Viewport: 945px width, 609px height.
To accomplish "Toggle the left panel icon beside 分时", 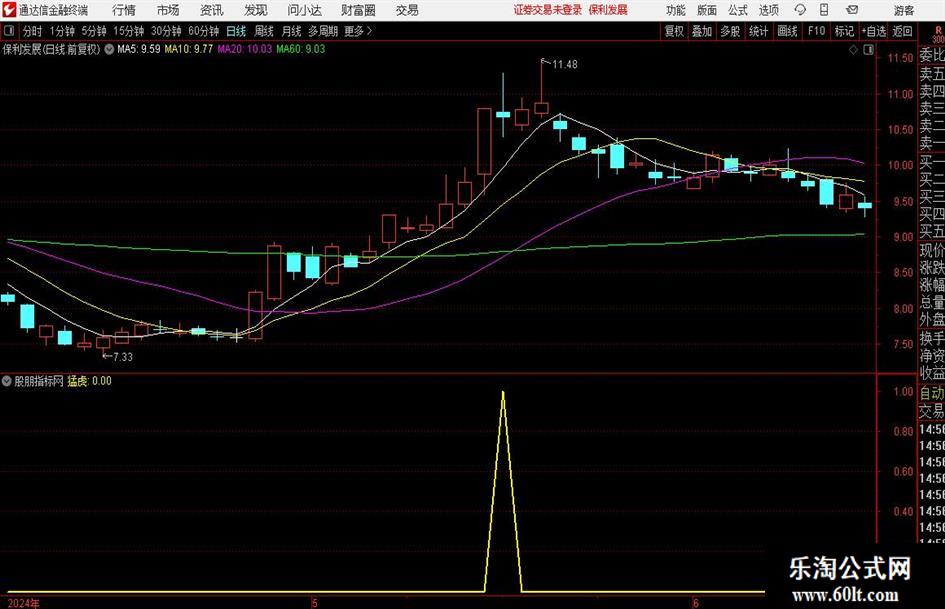I will tap(8, 30).
